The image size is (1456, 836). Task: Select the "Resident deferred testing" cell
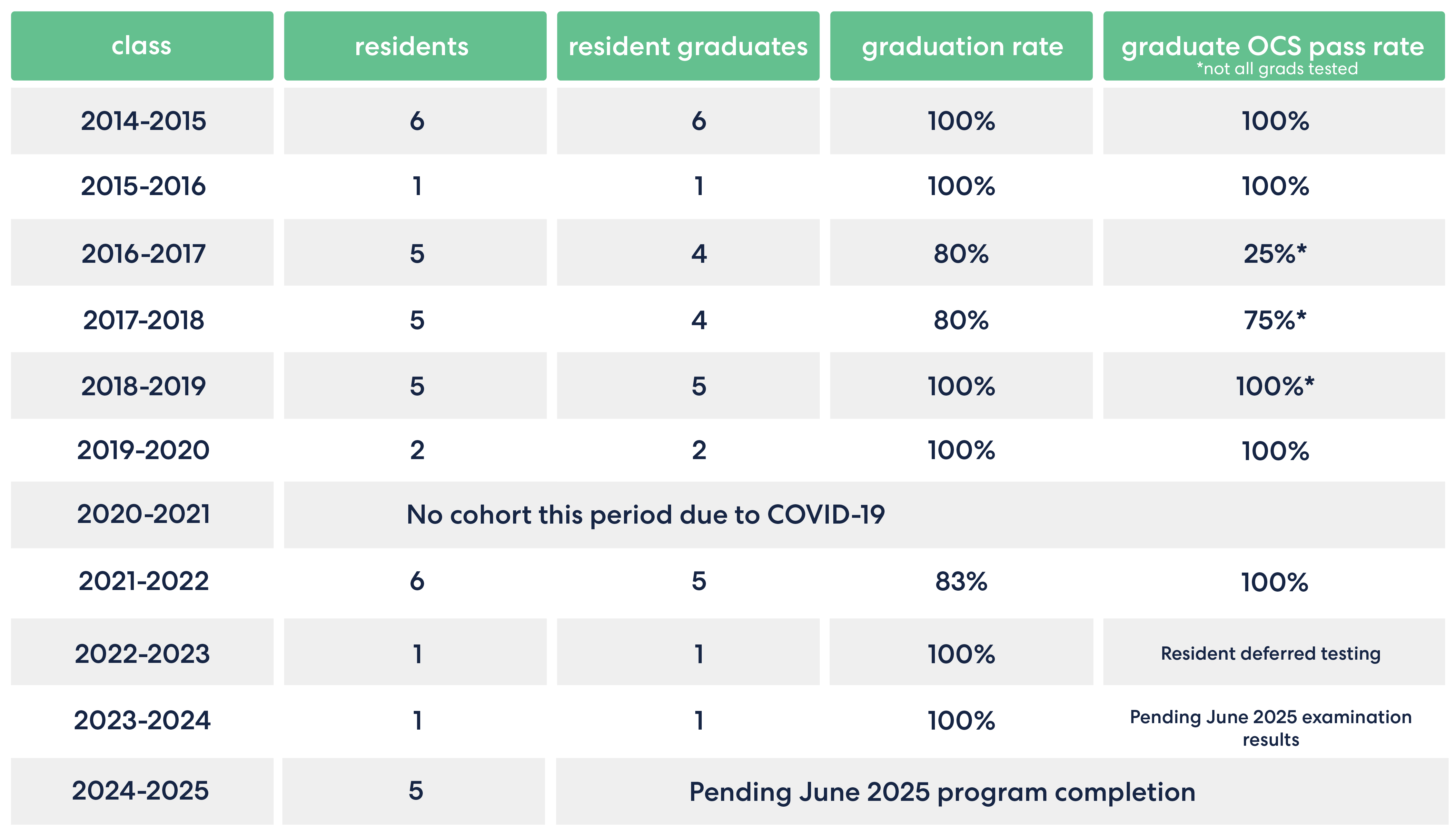1271,654
